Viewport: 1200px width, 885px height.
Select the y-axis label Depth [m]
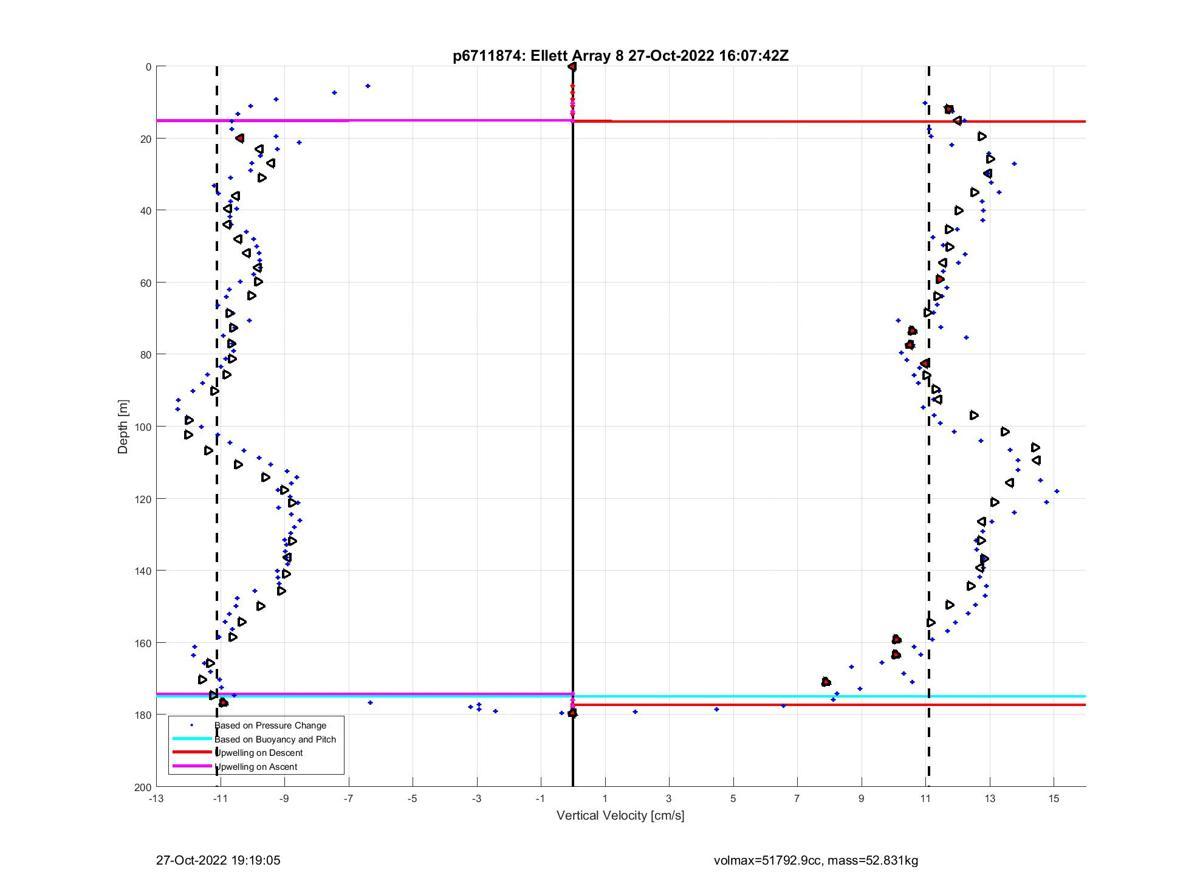[x=124, y=427]
